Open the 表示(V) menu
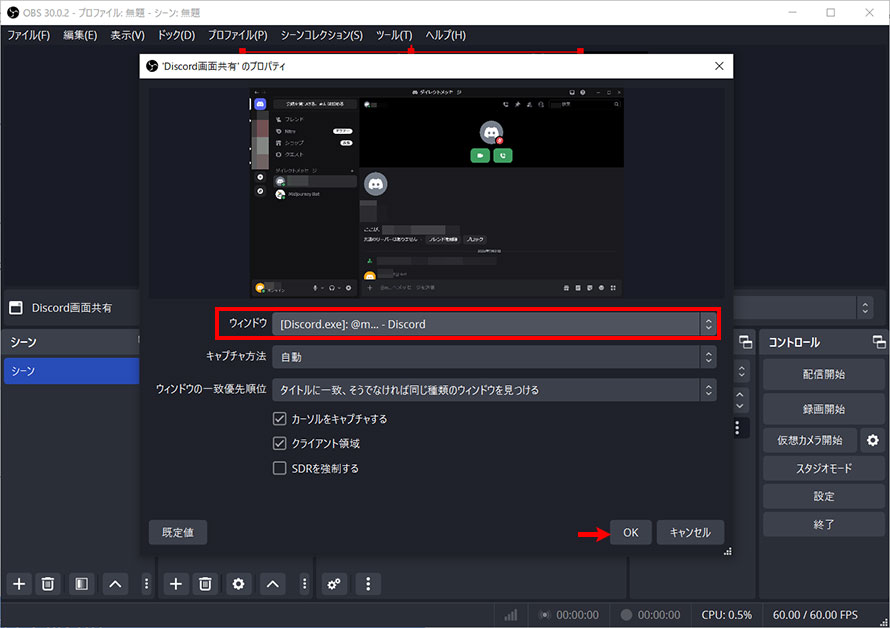This screenshot has width=890, height=628. (127, 35)
